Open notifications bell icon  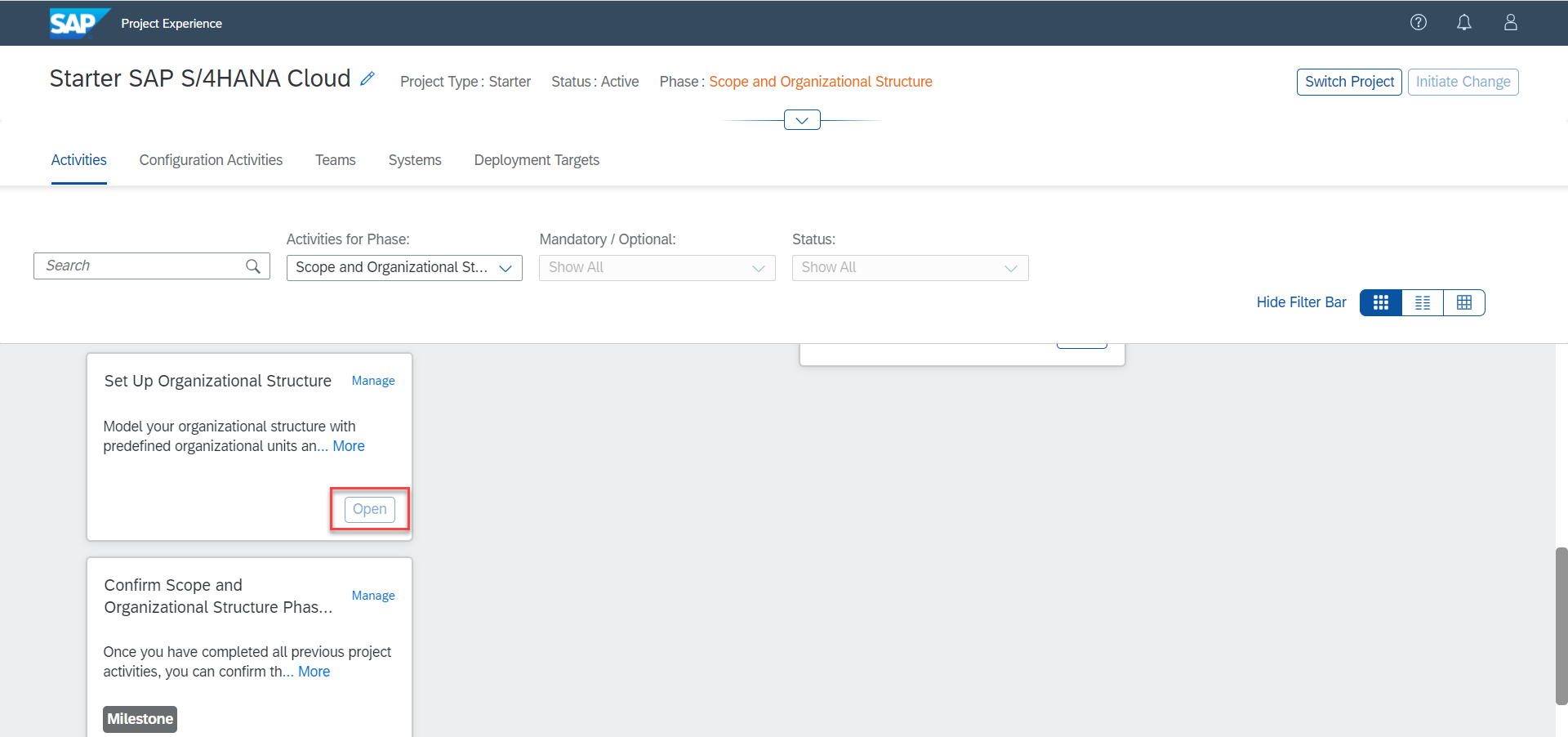[x=1464, y=22]
